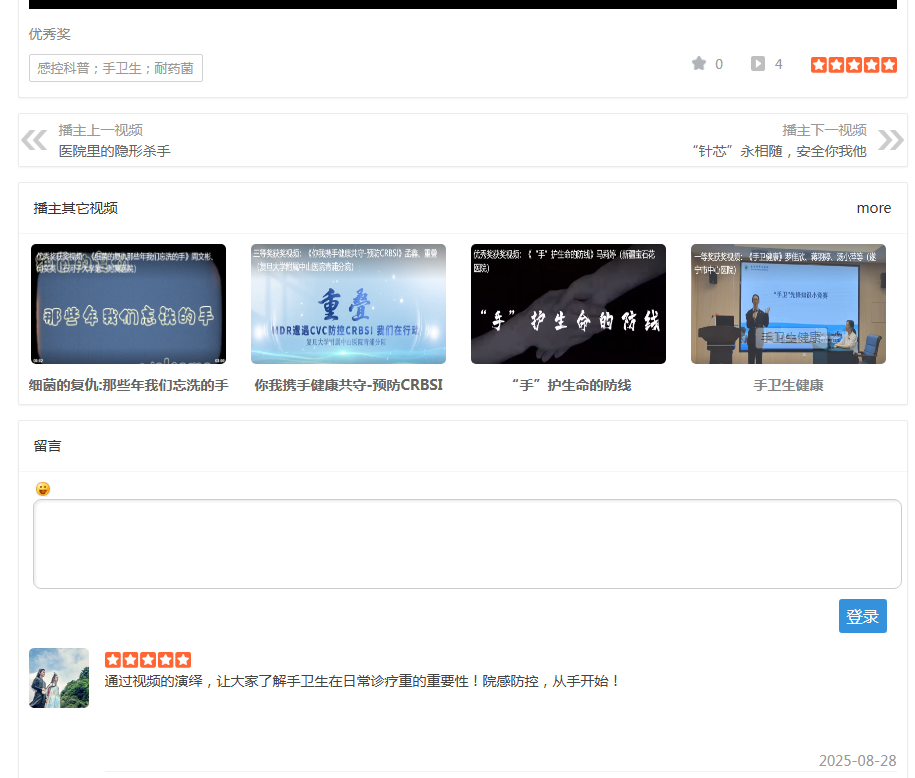The height and width of the screenshot is (778, 915).
Task: Open the 手卫生健康 video thumbnail
Action: 787,303
